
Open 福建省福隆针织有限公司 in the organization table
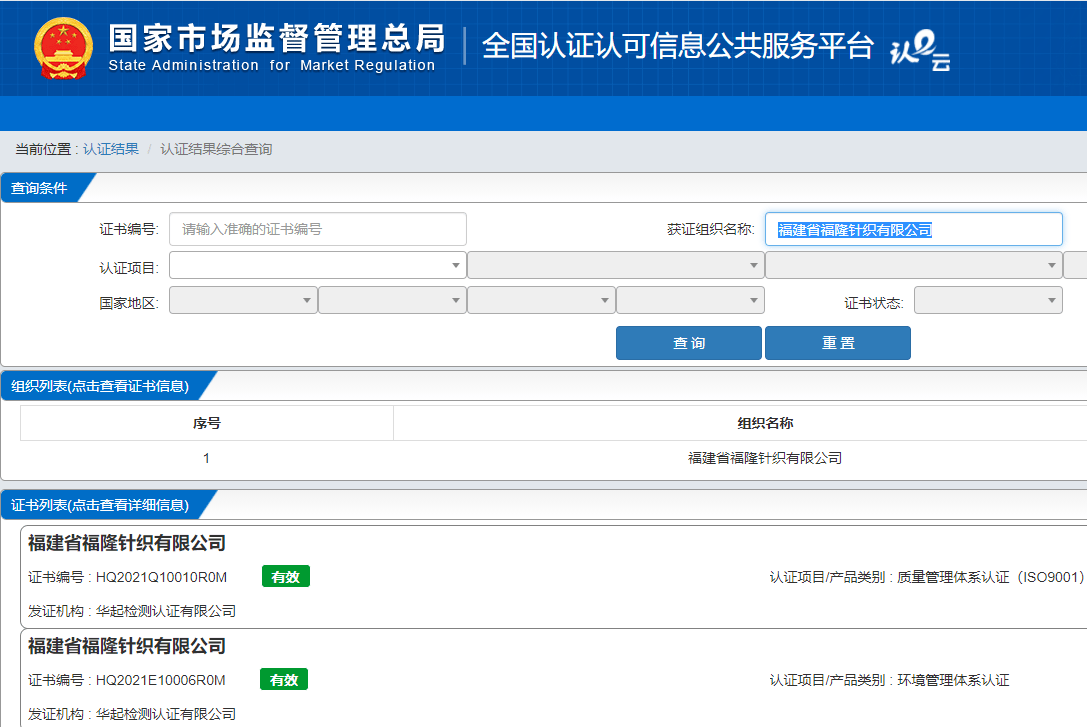pos(765,458)
